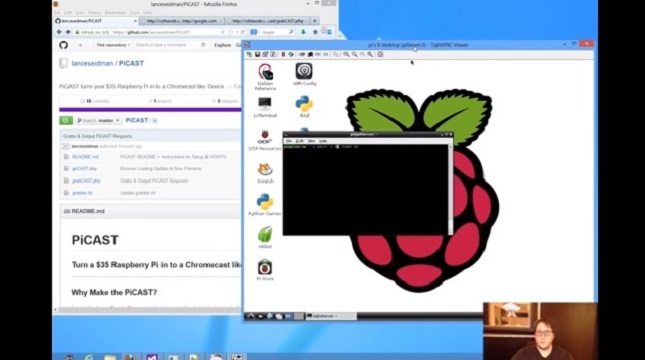Launch WiFi Config desktop icon
The width and height of the screenshot is (645, 360).
tap(304, 74)
